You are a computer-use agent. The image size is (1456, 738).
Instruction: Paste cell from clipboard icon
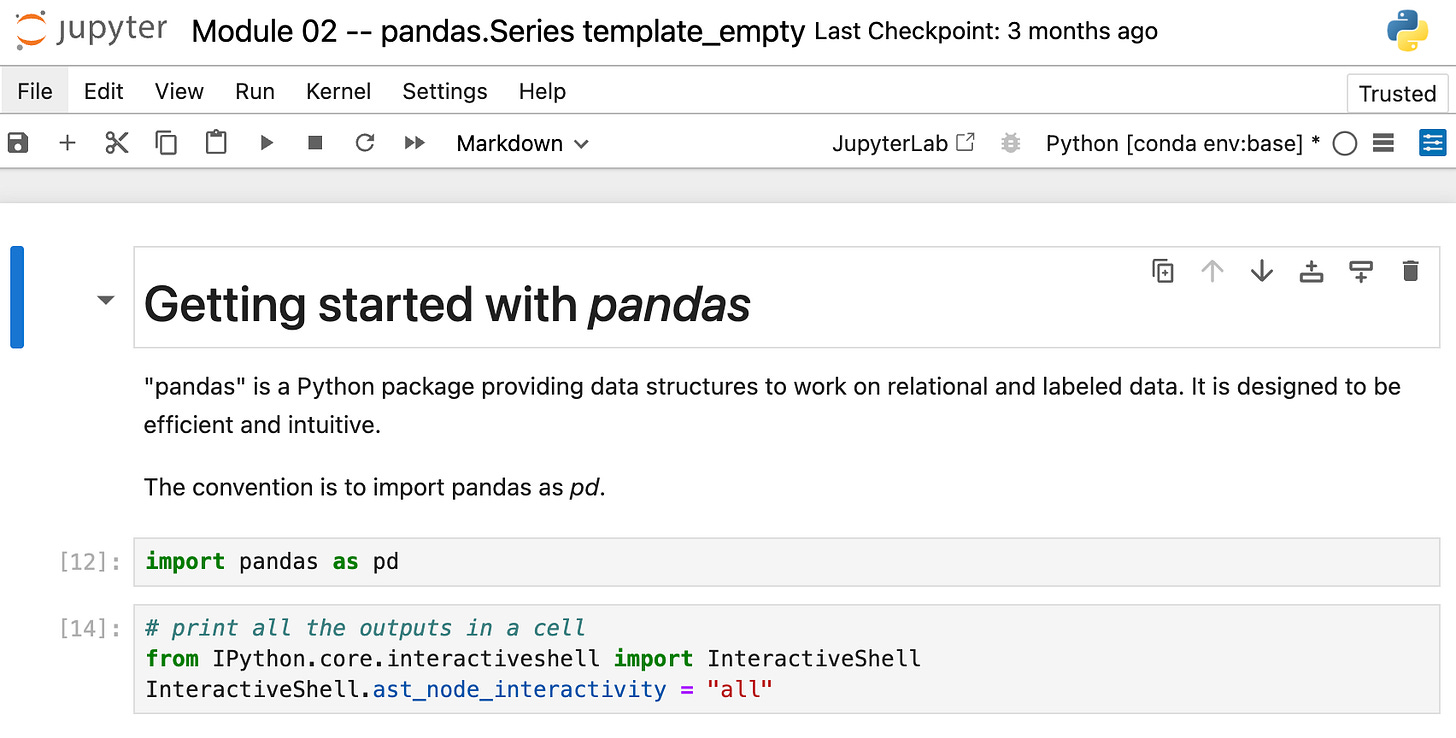216,143
